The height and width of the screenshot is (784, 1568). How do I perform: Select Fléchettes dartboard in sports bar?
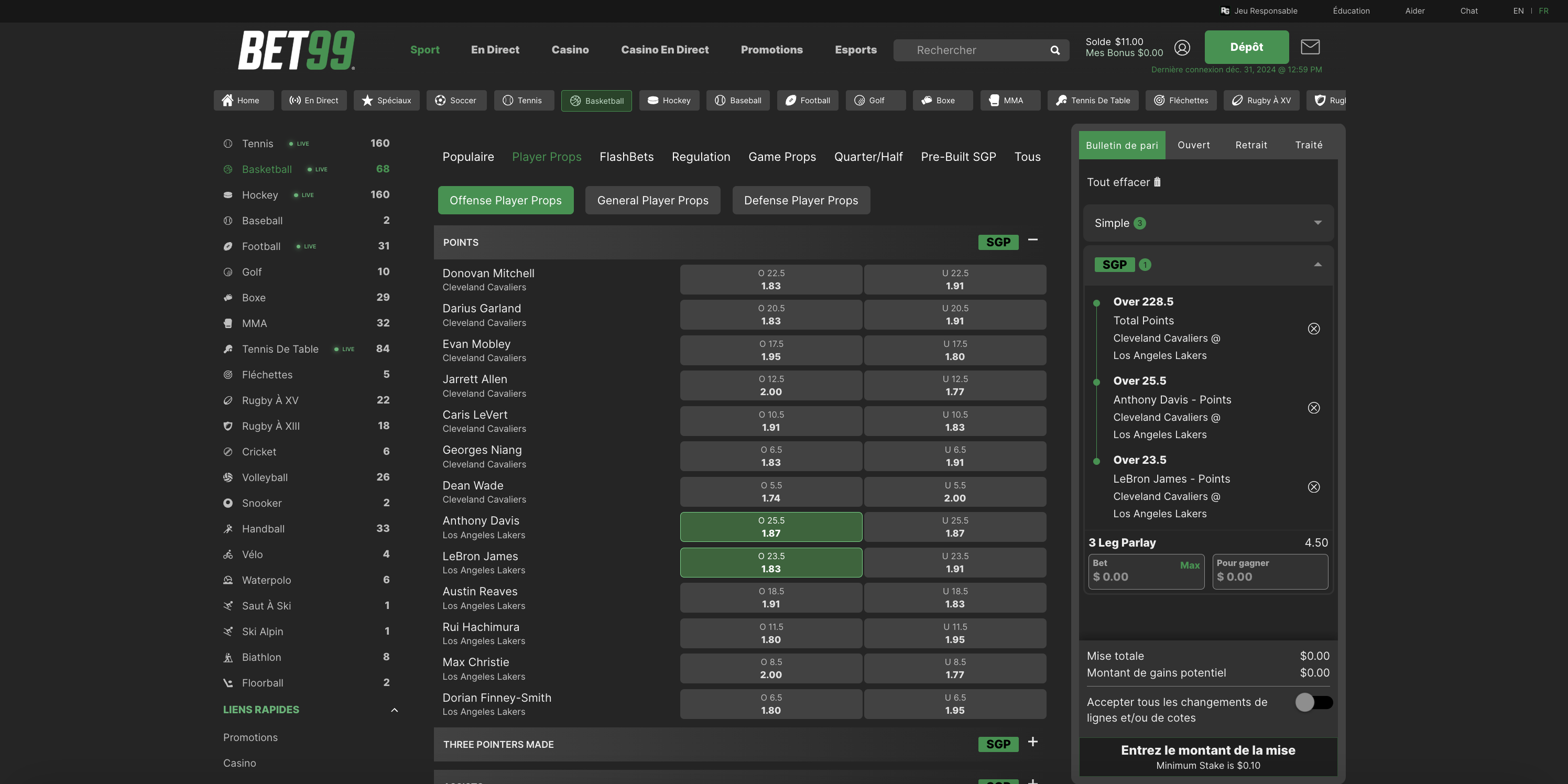[1181, 101]
